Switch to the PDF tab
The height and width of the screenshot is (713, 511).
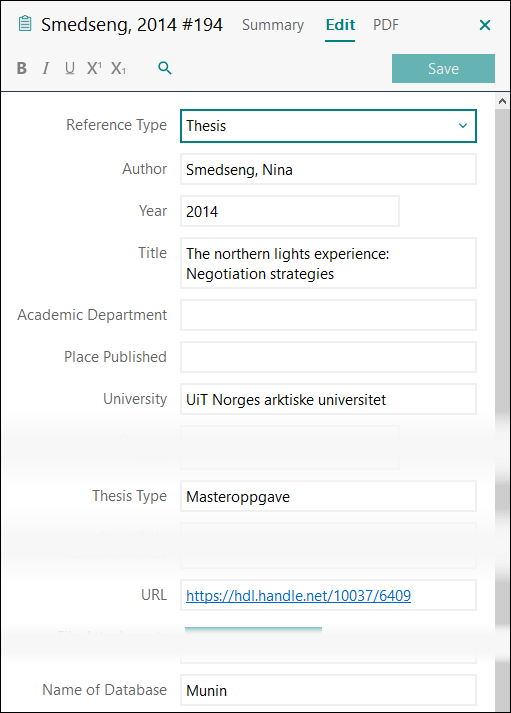pos(386,25)
